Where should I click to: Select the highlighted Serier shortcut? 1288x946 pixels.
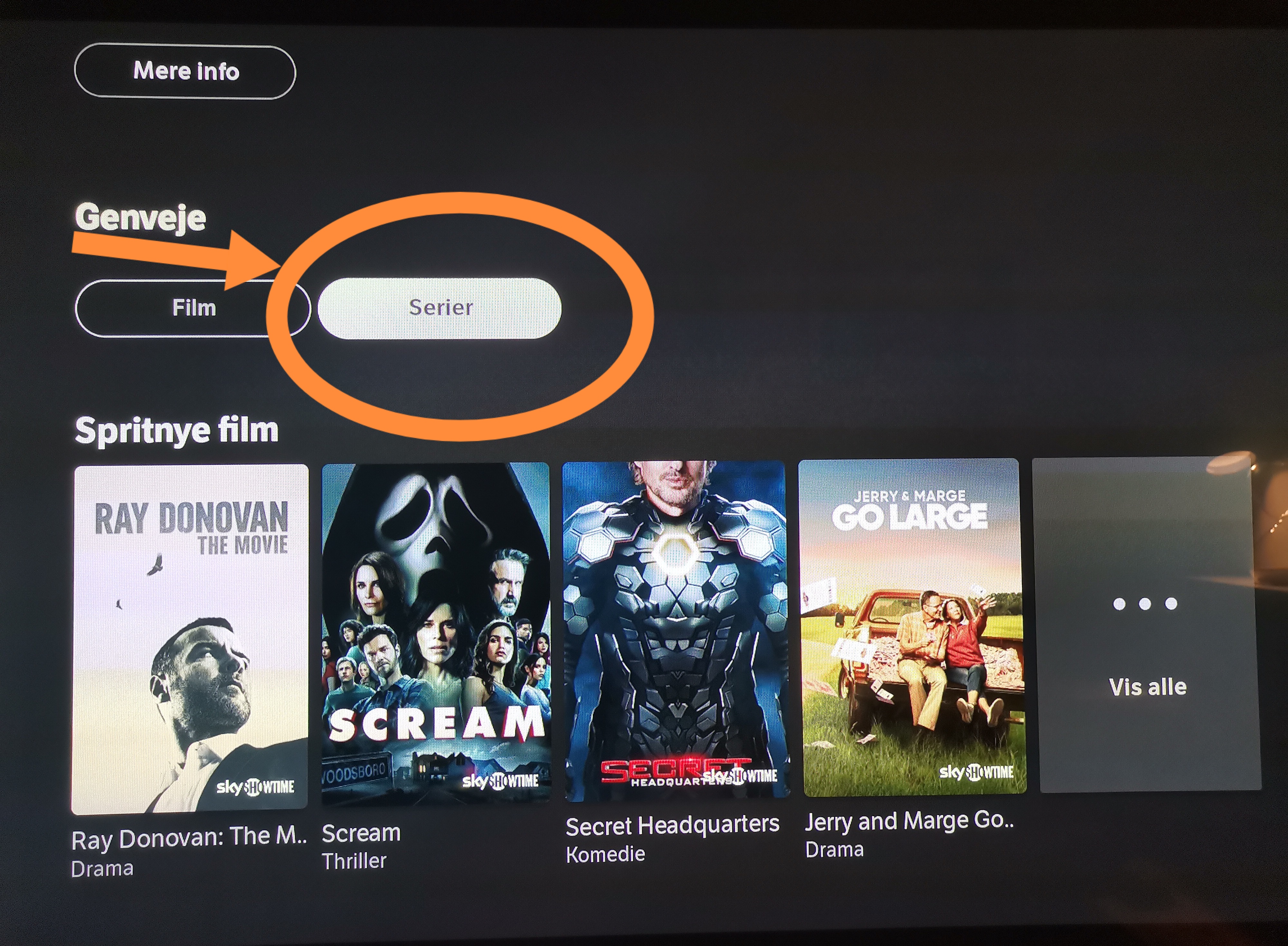(x=439, y=308)
